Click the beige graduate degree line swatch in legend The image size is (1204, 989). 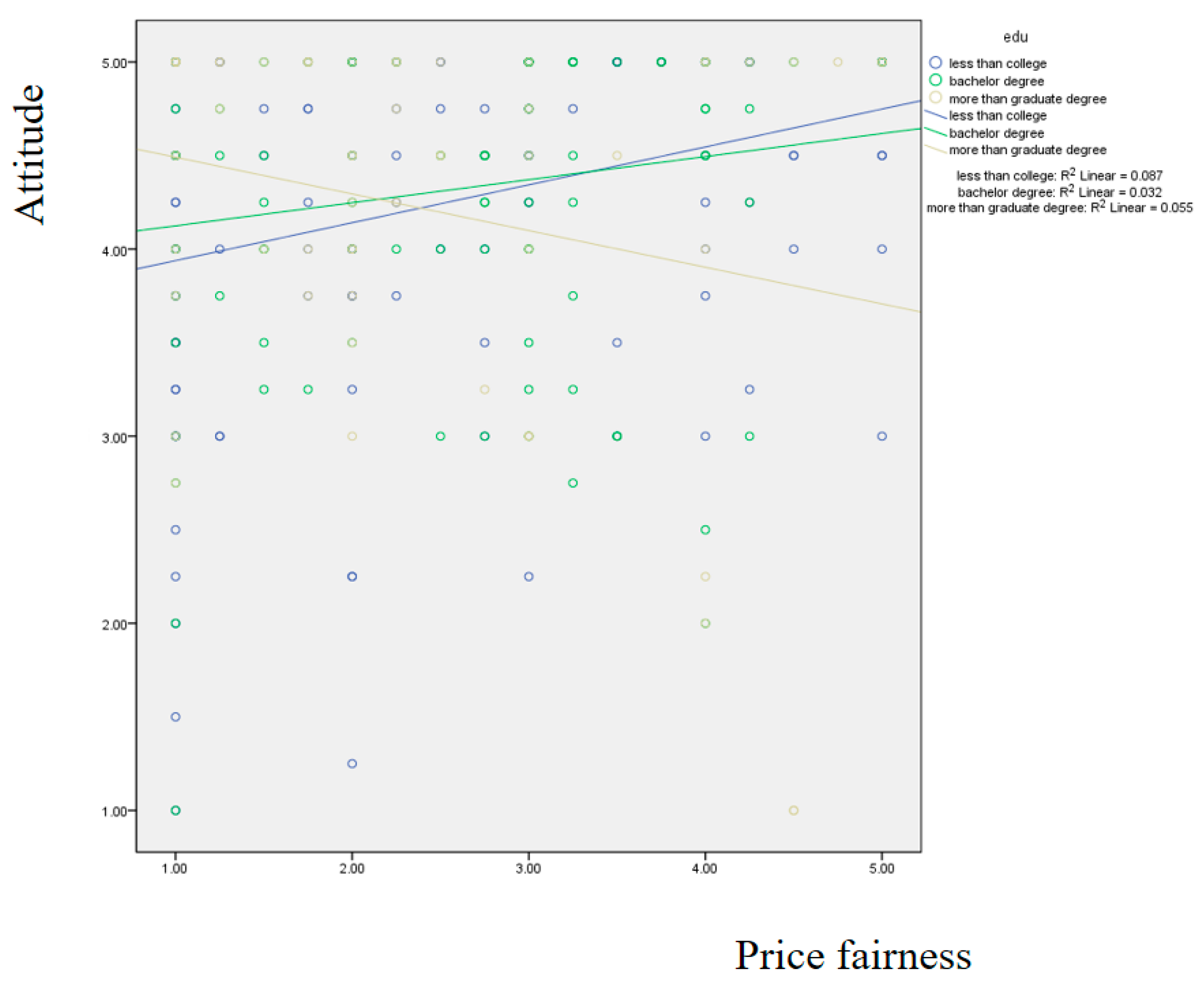tap(935, 149)
